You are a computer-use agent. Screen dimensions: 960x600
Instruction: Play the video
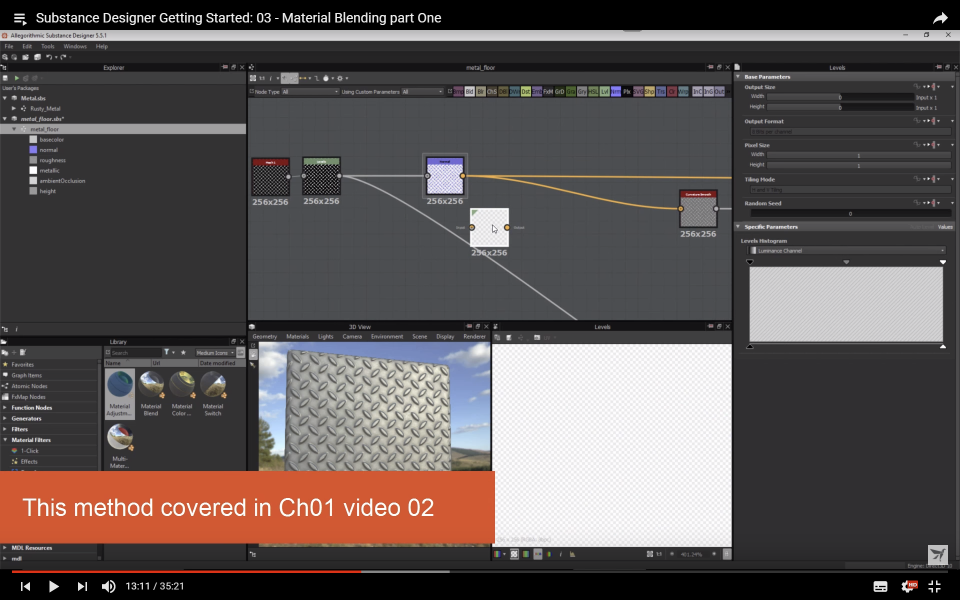pyautogui.click(x=53, y=587)
